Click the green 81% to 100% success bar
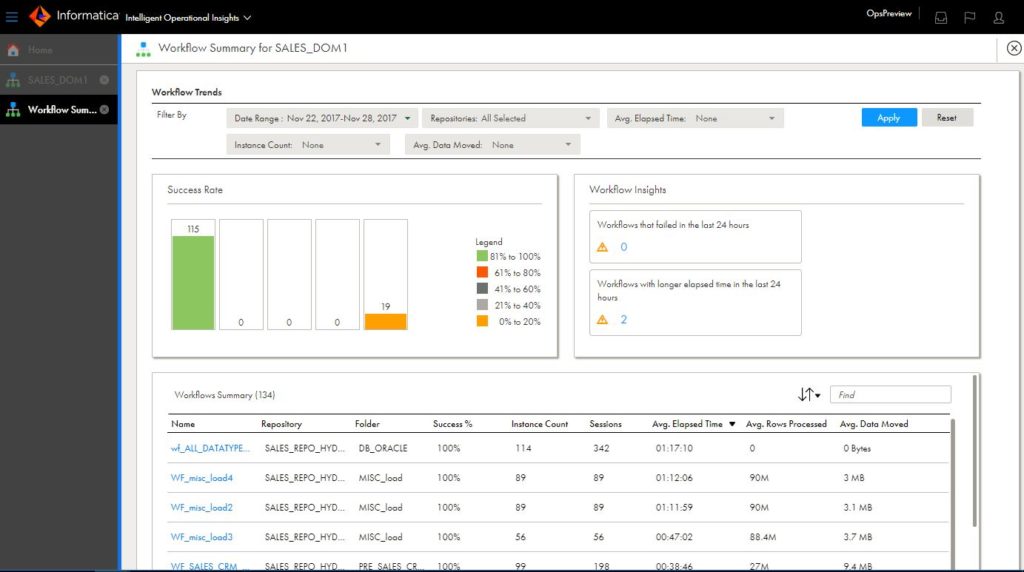The width and height of the screenshot is (1024, 572). click(193, 282)
